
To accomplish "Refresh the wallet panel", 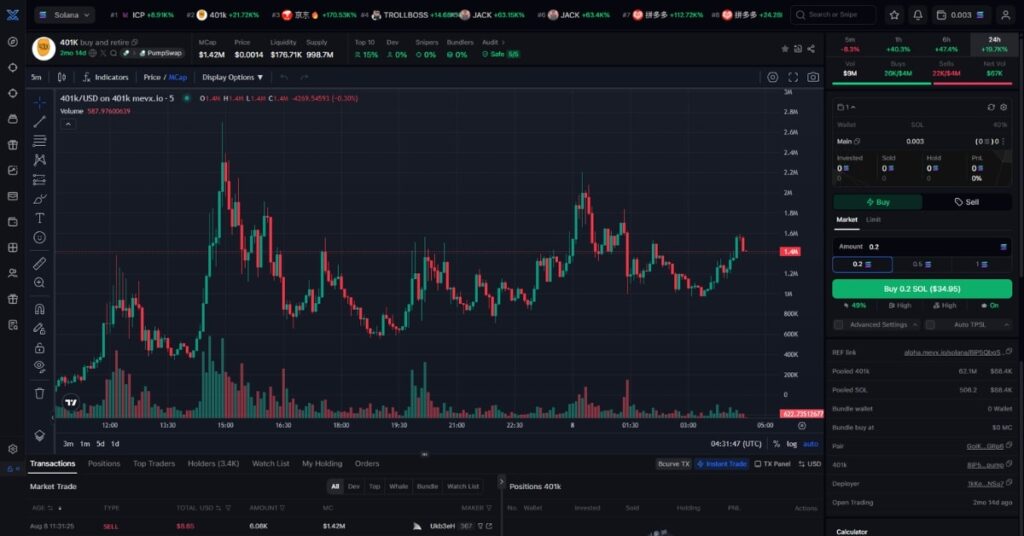I will pos(991,107).
